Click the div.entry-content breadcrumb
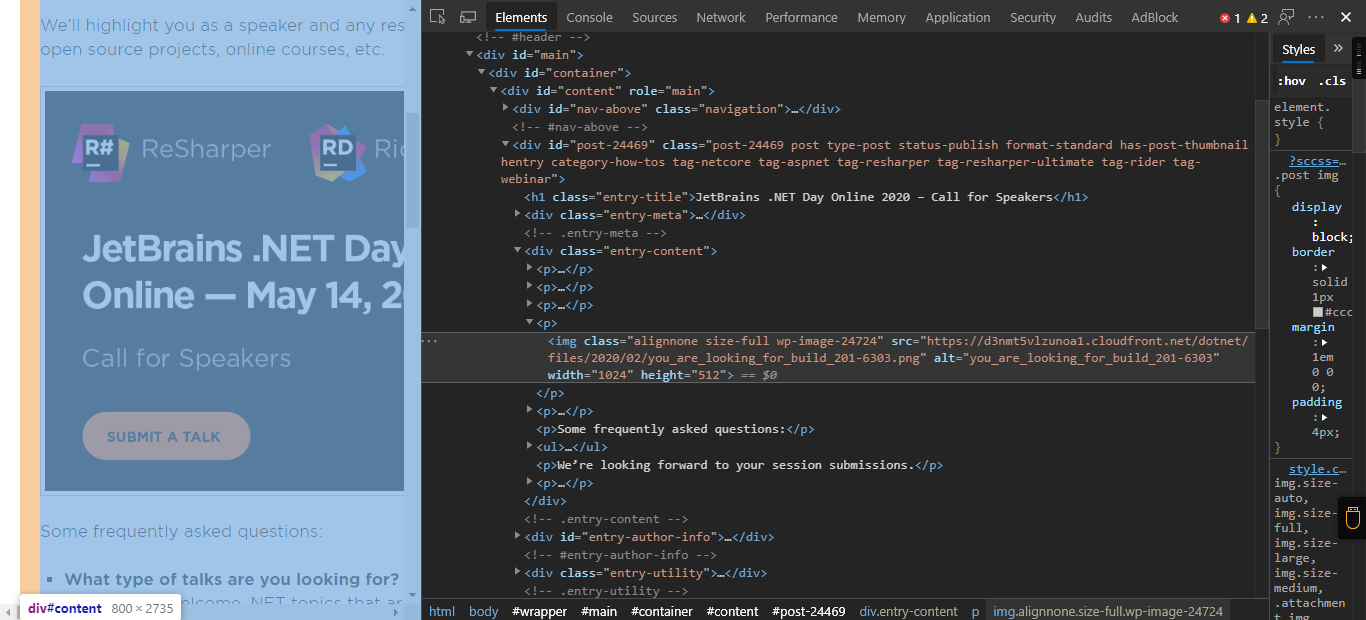The image size is (1366, 620). tap(908, 611)
